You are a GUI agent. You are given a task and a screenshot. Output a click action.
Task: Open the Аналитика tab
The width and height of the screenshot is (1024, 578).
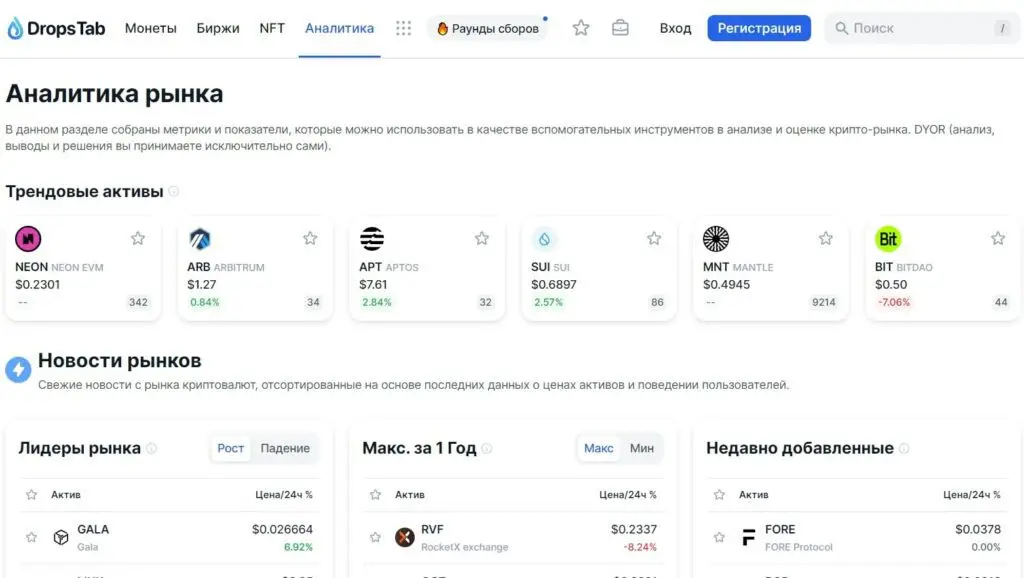pos(340,28)
